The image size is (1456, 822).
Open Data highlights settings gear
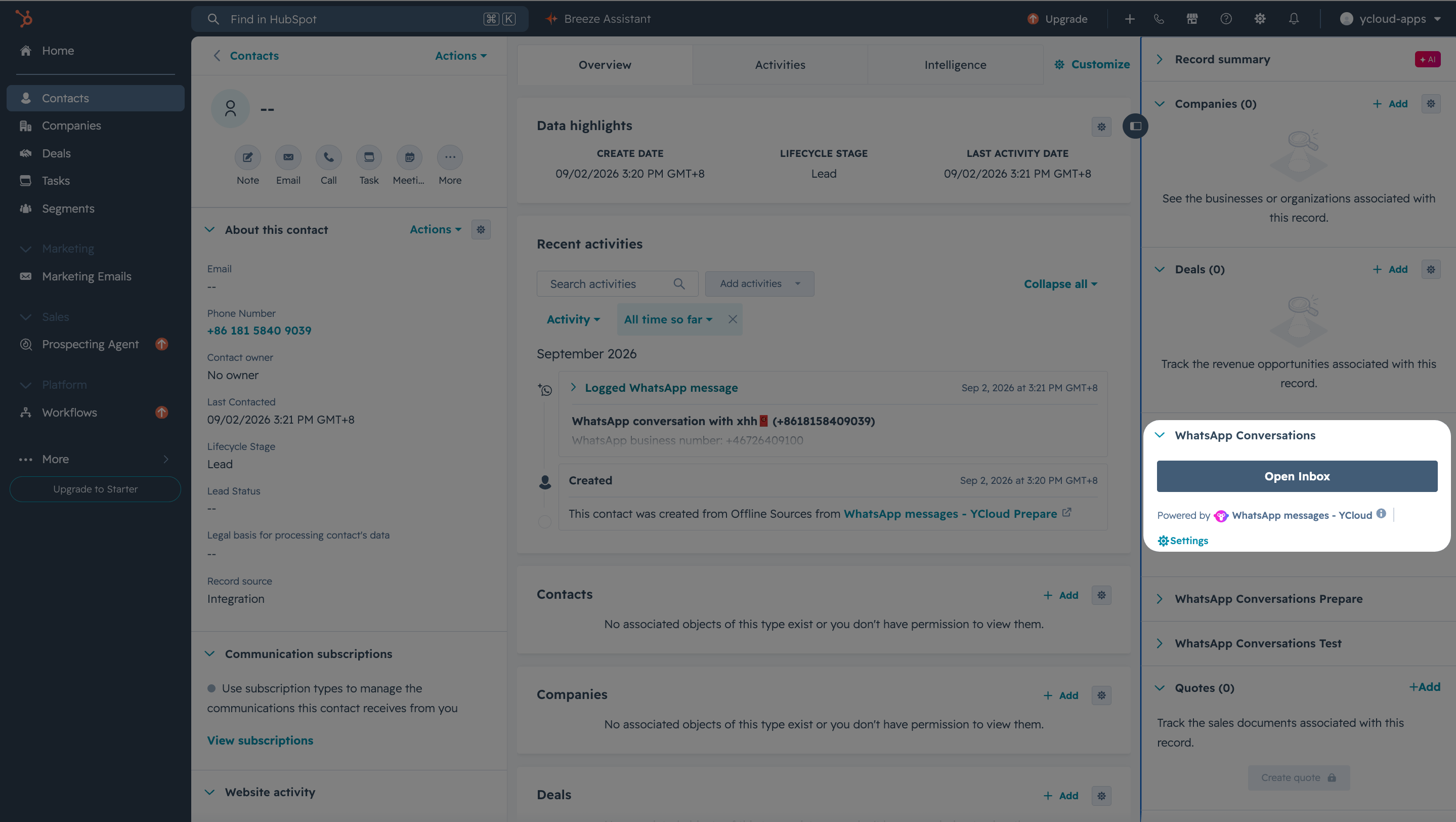click(1101, 127)
